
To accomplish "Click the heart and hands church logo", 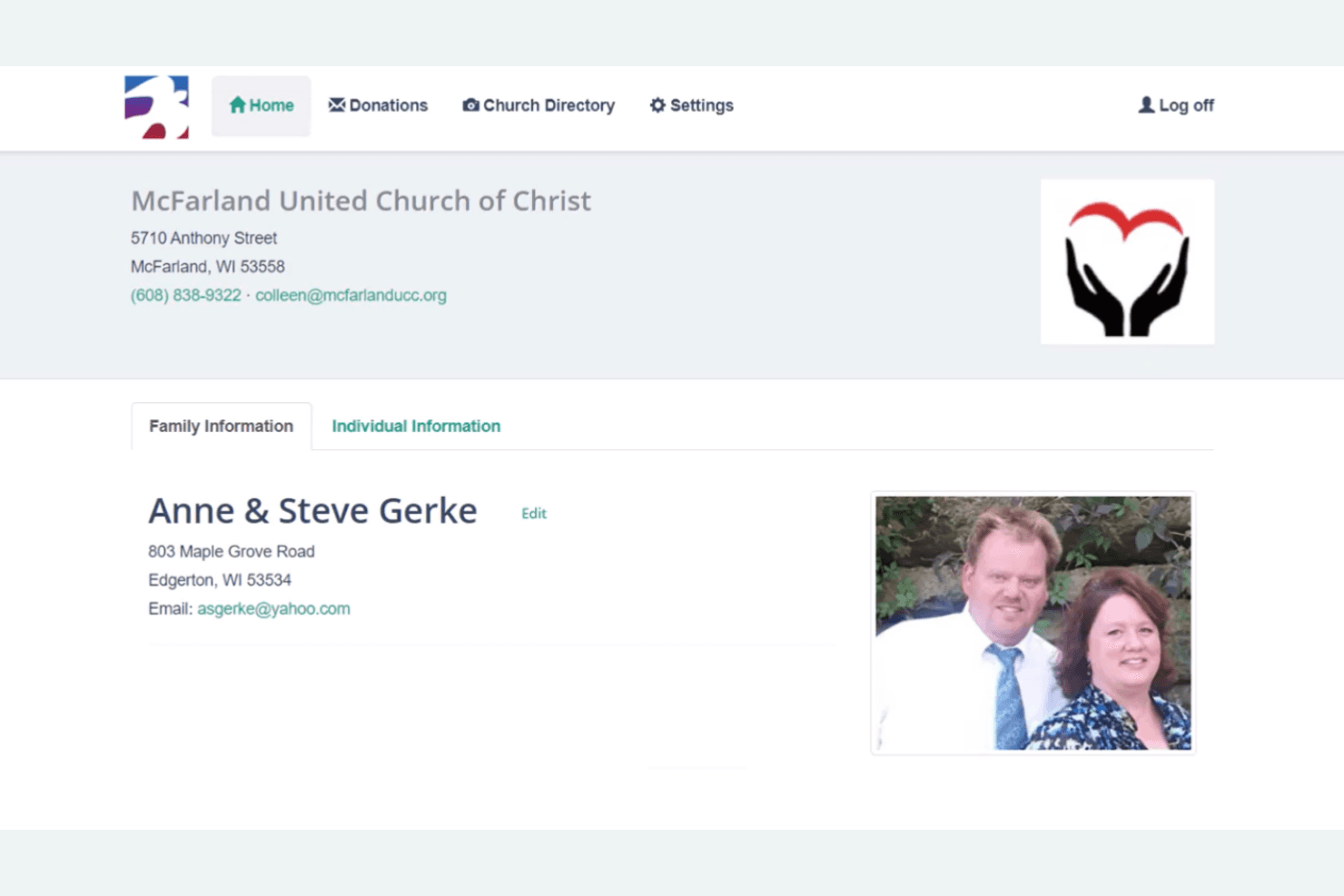I will [1127, 261].
